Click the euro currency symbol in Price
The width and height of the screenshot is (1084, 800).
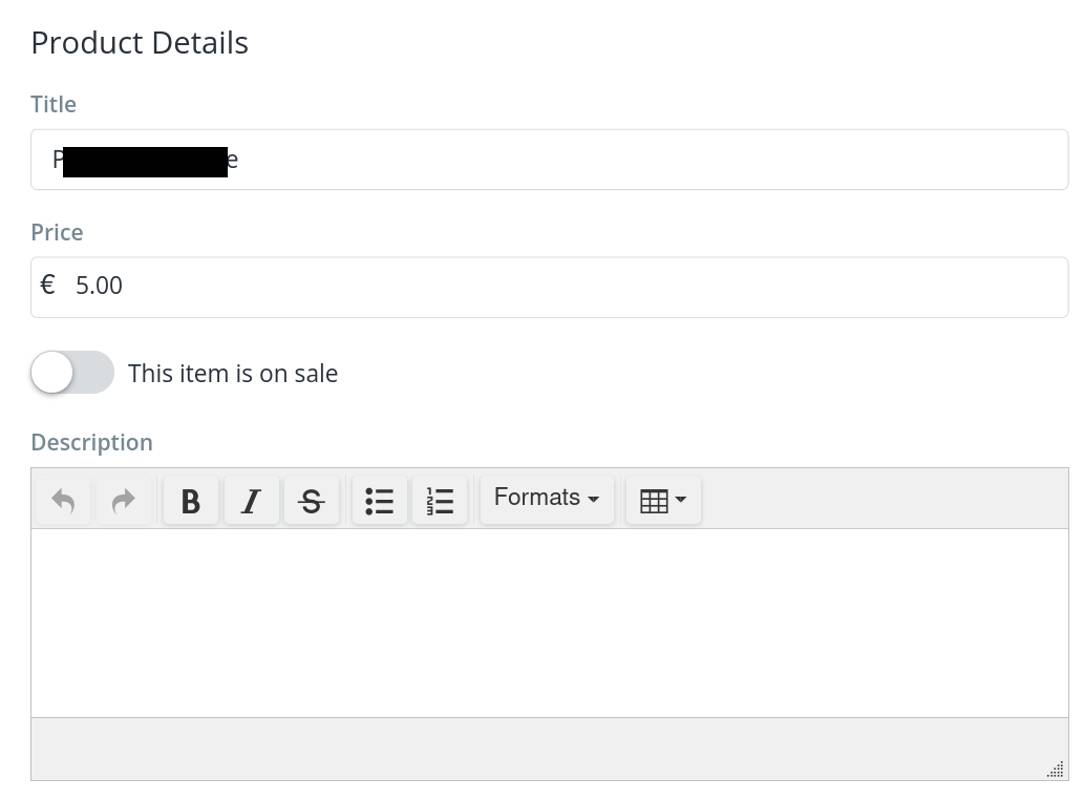[48, 285]
